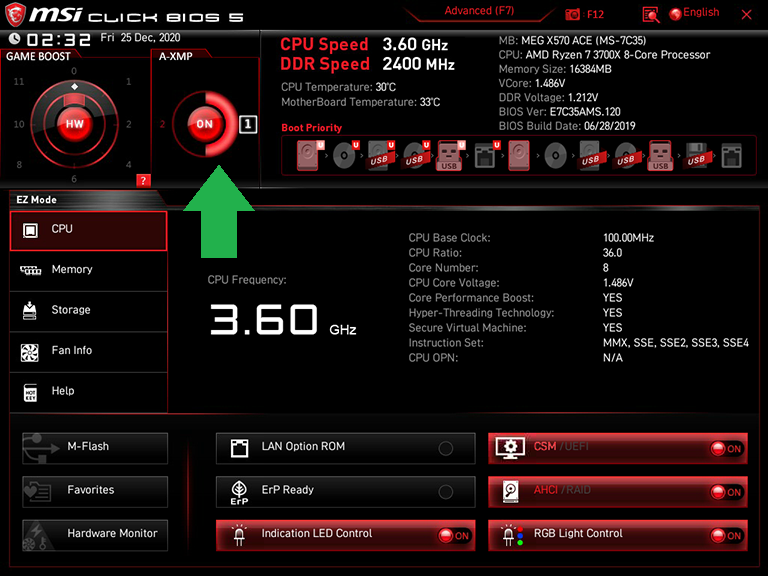768x576 pixels.
Task: Switch to Advanced (F7) mode
Action: [481, 11]
